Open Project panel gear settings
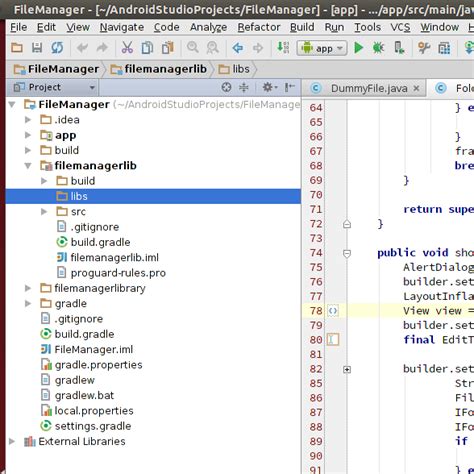Image resolution: width=474 pixels, height=474 pixels. tap(269, 87)
